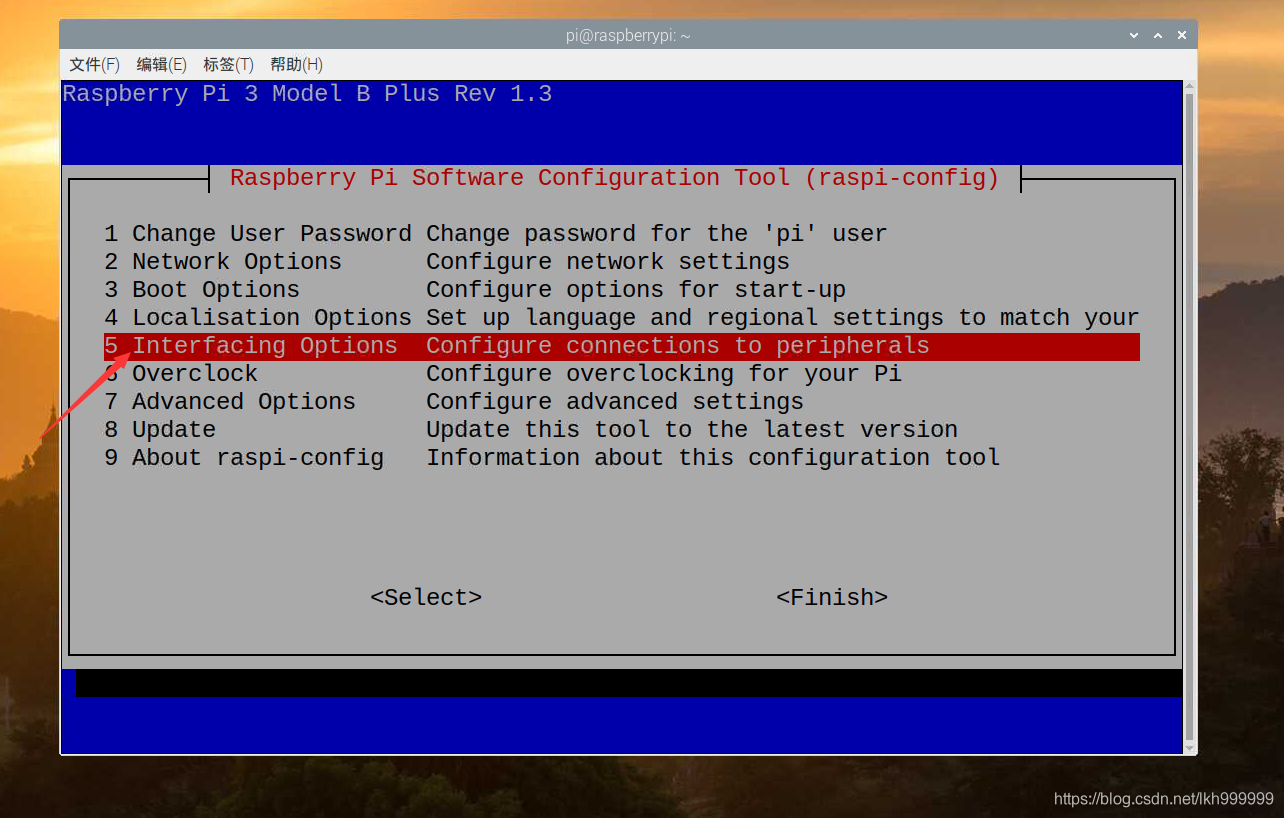Open the 编辑(E) menu
Viewport: 1284px width, 818px height.
pyautogui.click(x=161, y=64)
